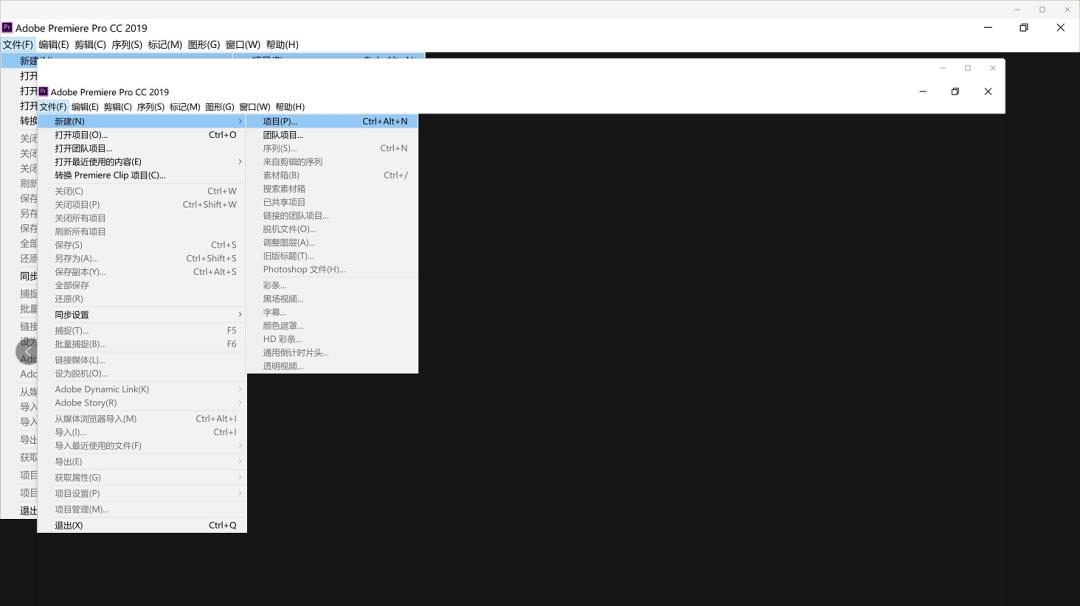
Task: Select 黑场视频... in the submenu
Action: (332, 299)
